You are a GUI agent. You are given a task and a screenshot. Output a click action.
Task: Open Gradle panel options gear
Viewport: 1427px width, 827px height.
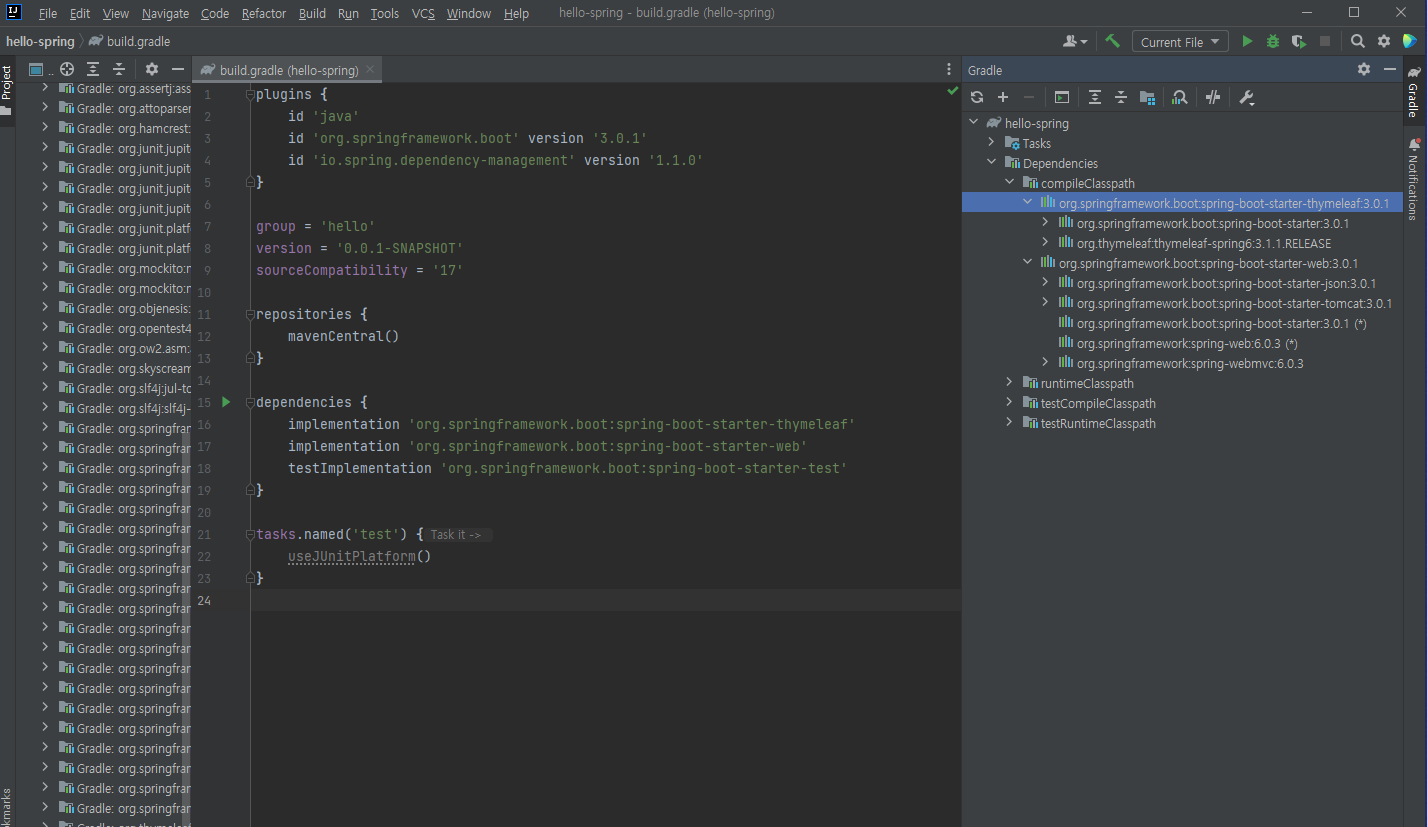click(1364, 69)
